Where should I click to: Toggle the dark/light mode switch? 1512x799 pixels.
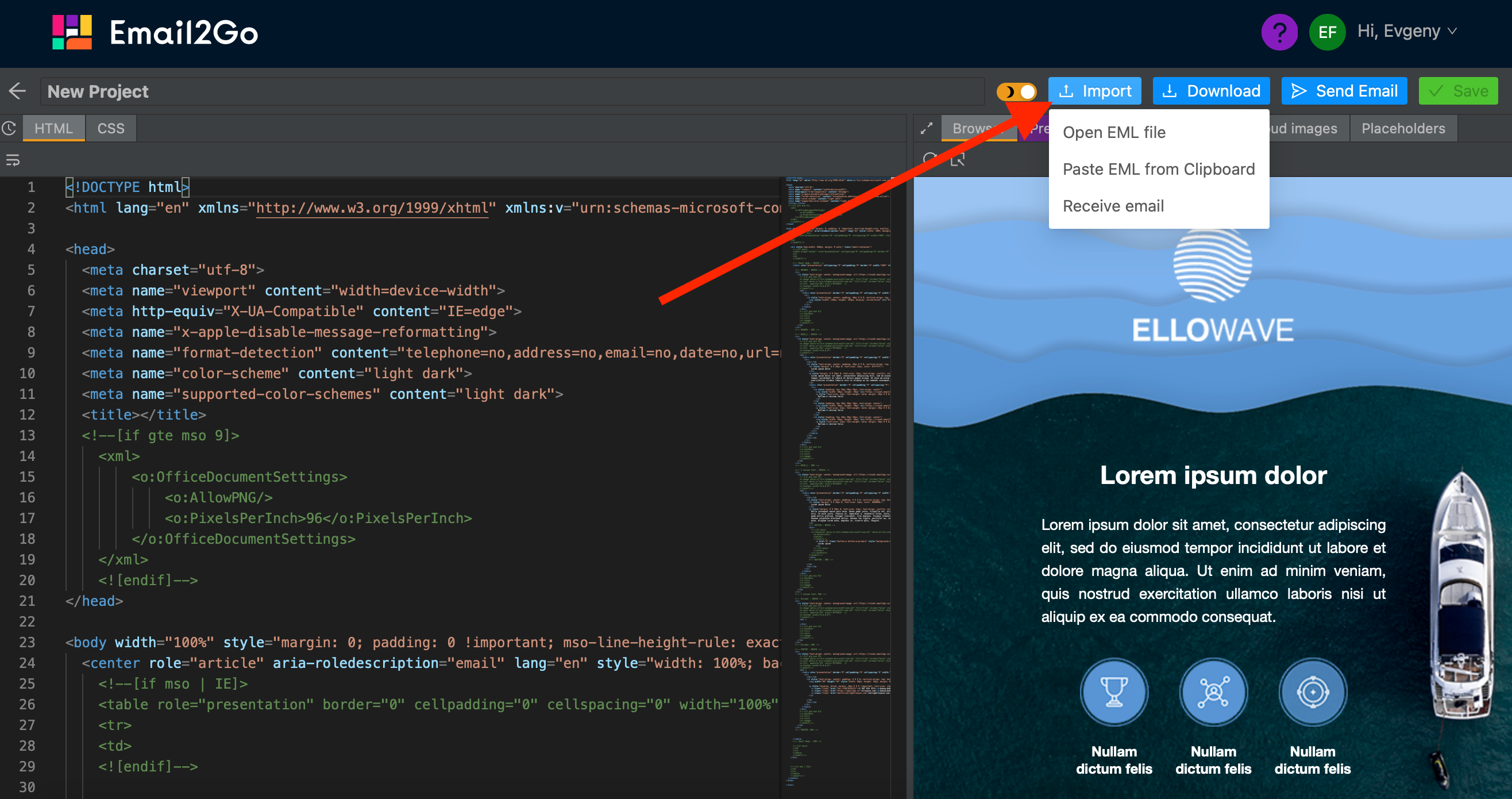[1017, 92]
